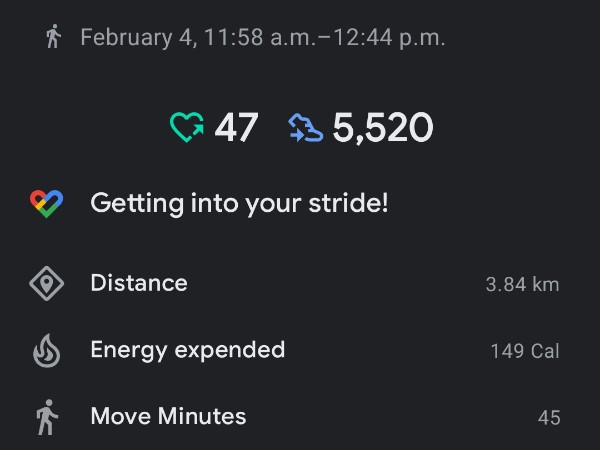Click the 149 calories number
The height and width of the screenshot is (450, 600).
tap(507, 351)
